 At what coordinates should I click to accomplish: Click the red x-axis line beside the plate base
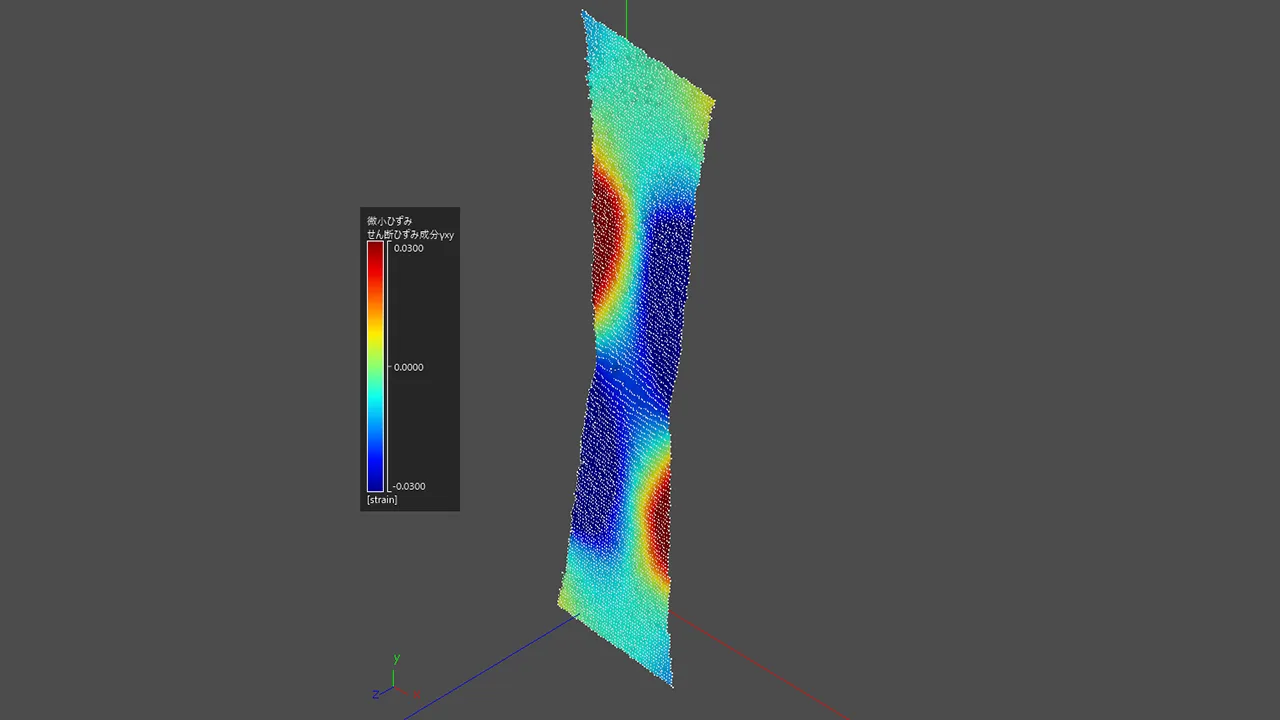tap(760, 664)
